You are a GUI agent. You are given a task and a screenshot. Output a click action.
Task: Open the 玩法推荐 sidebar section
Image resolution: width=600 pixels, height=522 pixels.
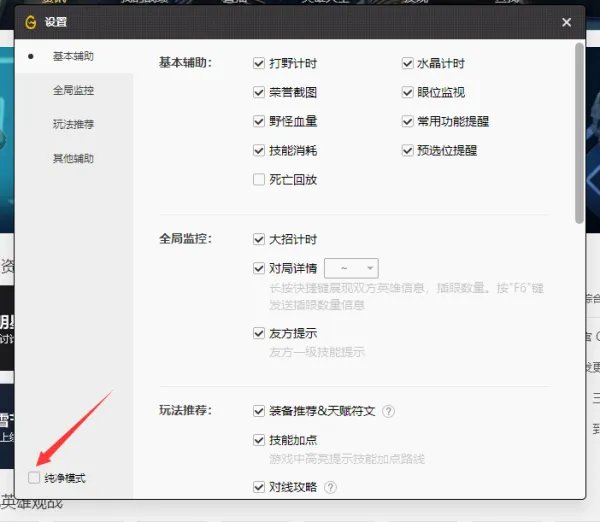click(73, 124)
